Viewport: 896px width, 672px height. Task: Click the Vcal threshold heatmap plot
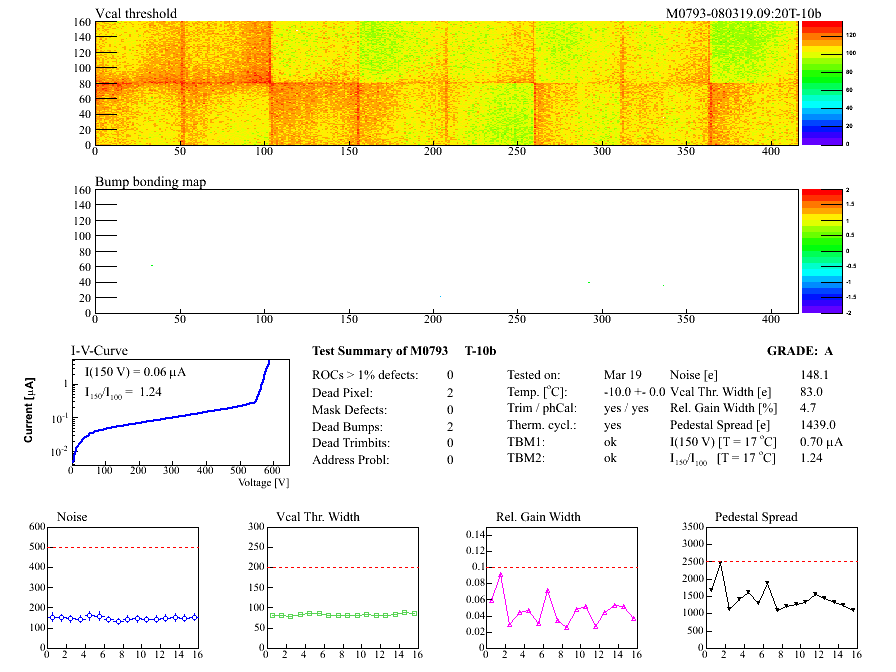pos(446,82)
